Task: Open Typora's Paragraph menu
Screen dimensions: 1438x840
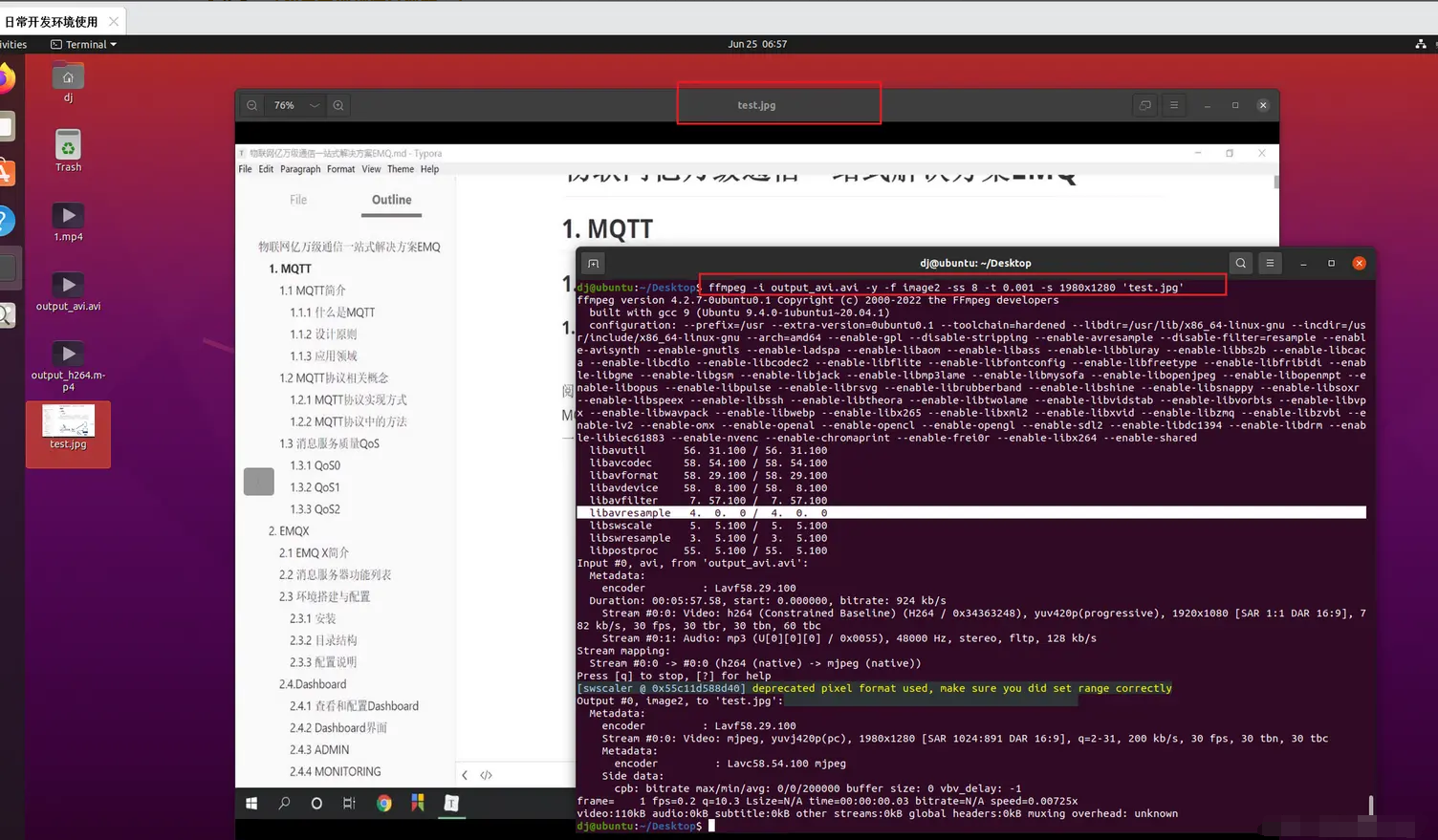Action: tap(300, 169)
